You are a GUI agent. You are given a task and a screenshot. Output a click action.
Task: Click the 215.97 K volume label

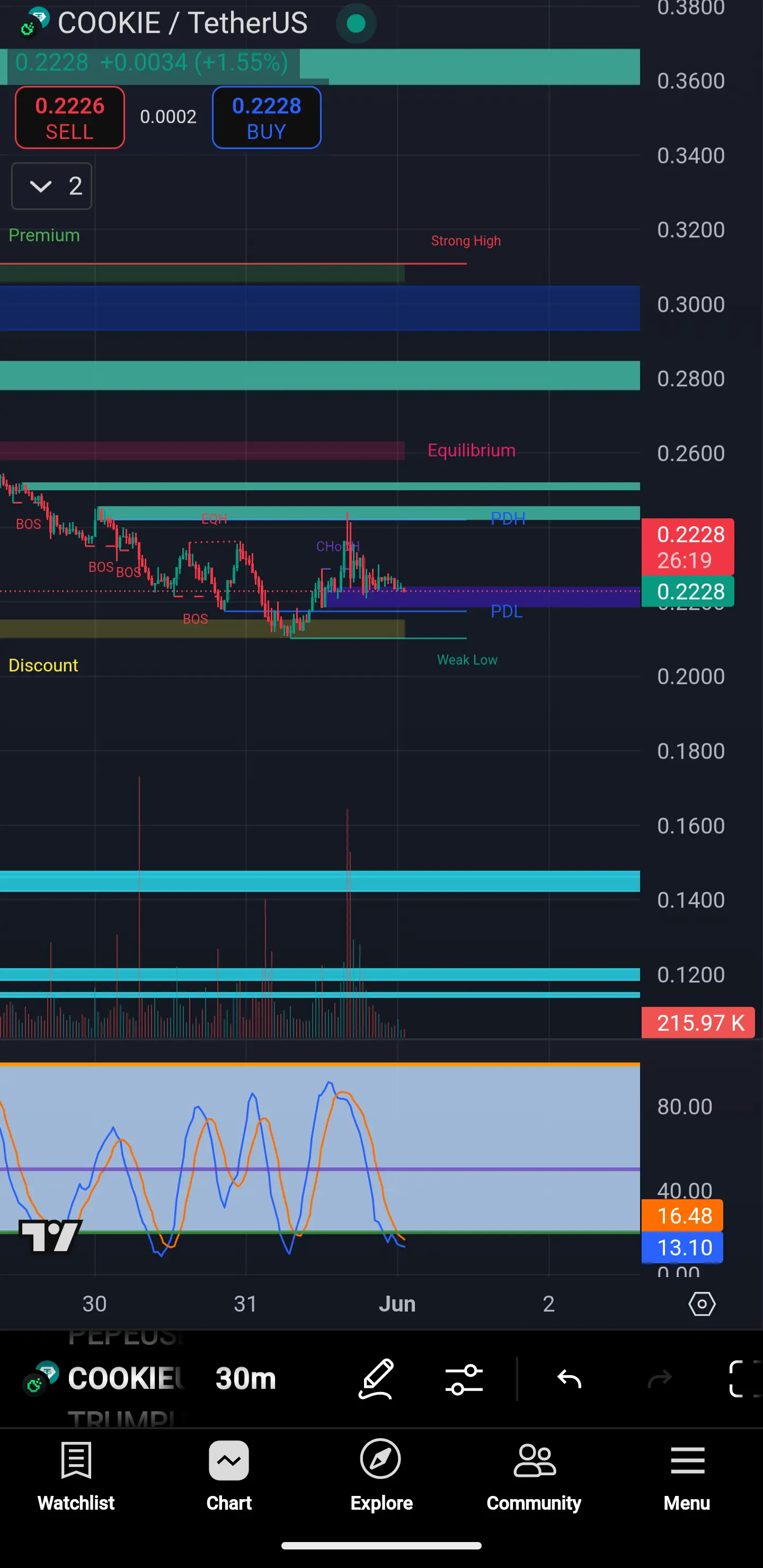point(698,1023)
